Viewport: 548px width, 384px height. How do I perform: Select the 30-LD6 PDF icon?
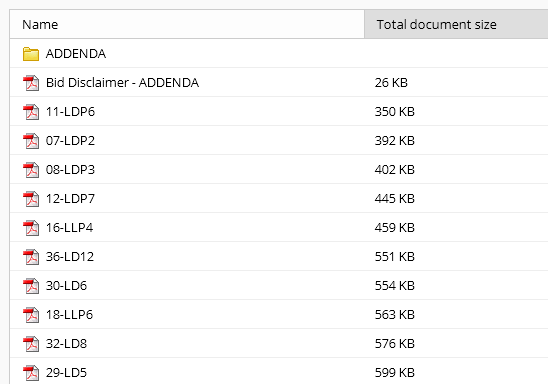pyautogui.click(x=31, y=286)
